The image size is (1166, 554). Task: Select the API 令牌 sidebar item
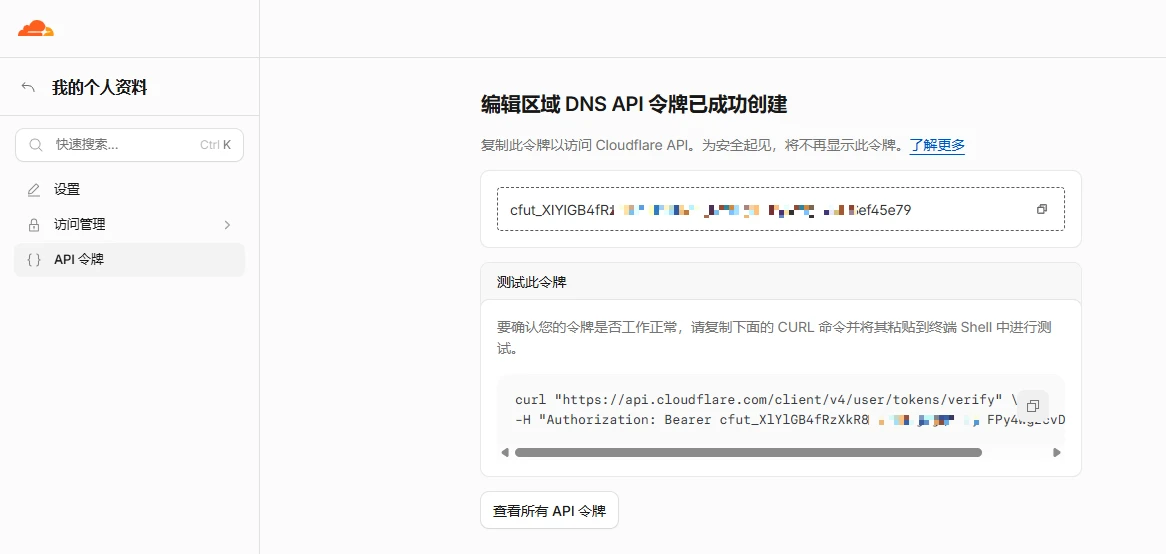129,260
